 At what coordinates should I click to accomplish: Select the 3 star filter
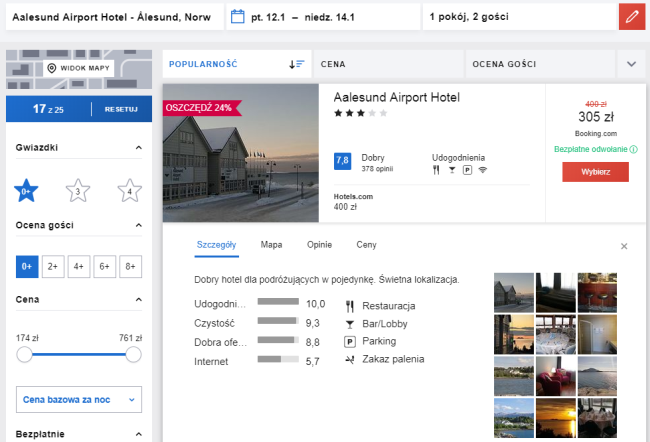coord(78,191)
